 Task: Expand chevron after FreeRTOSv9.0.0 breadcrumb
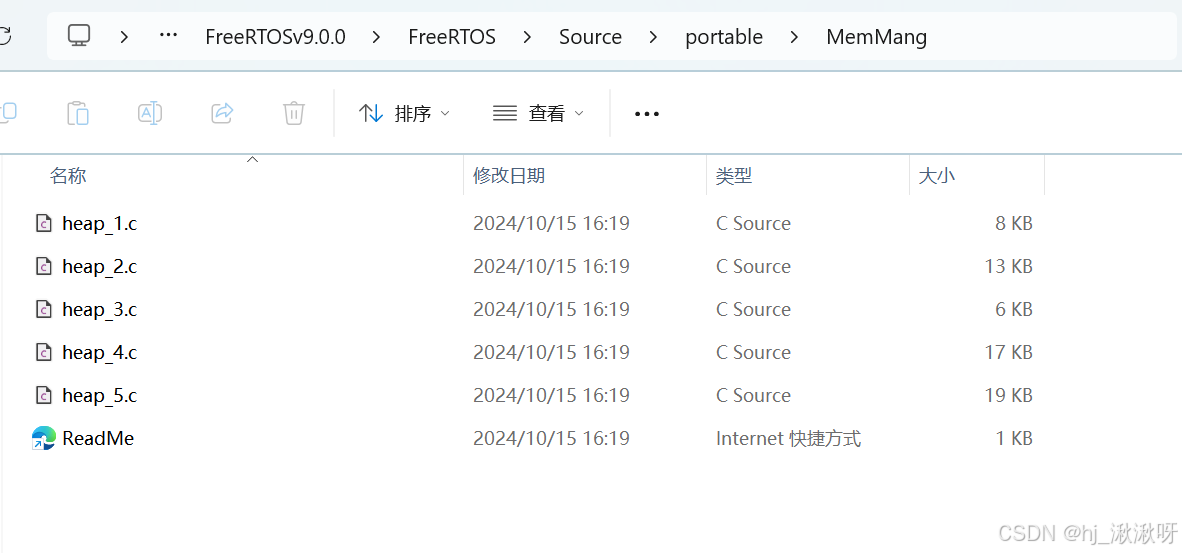(x=376, y=36)
